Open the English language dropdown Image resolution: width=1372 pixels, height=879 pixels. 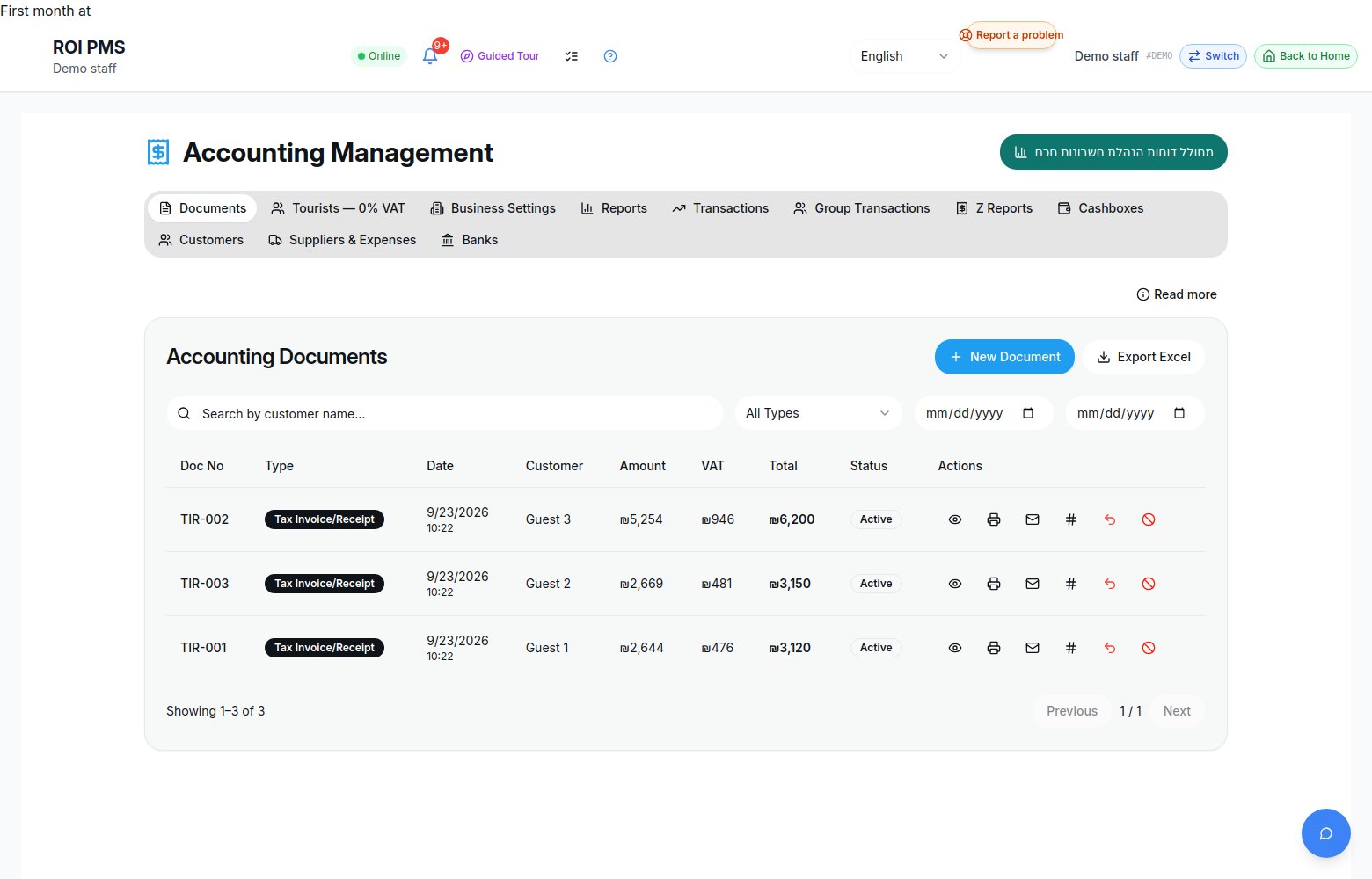tap(904, 56)
